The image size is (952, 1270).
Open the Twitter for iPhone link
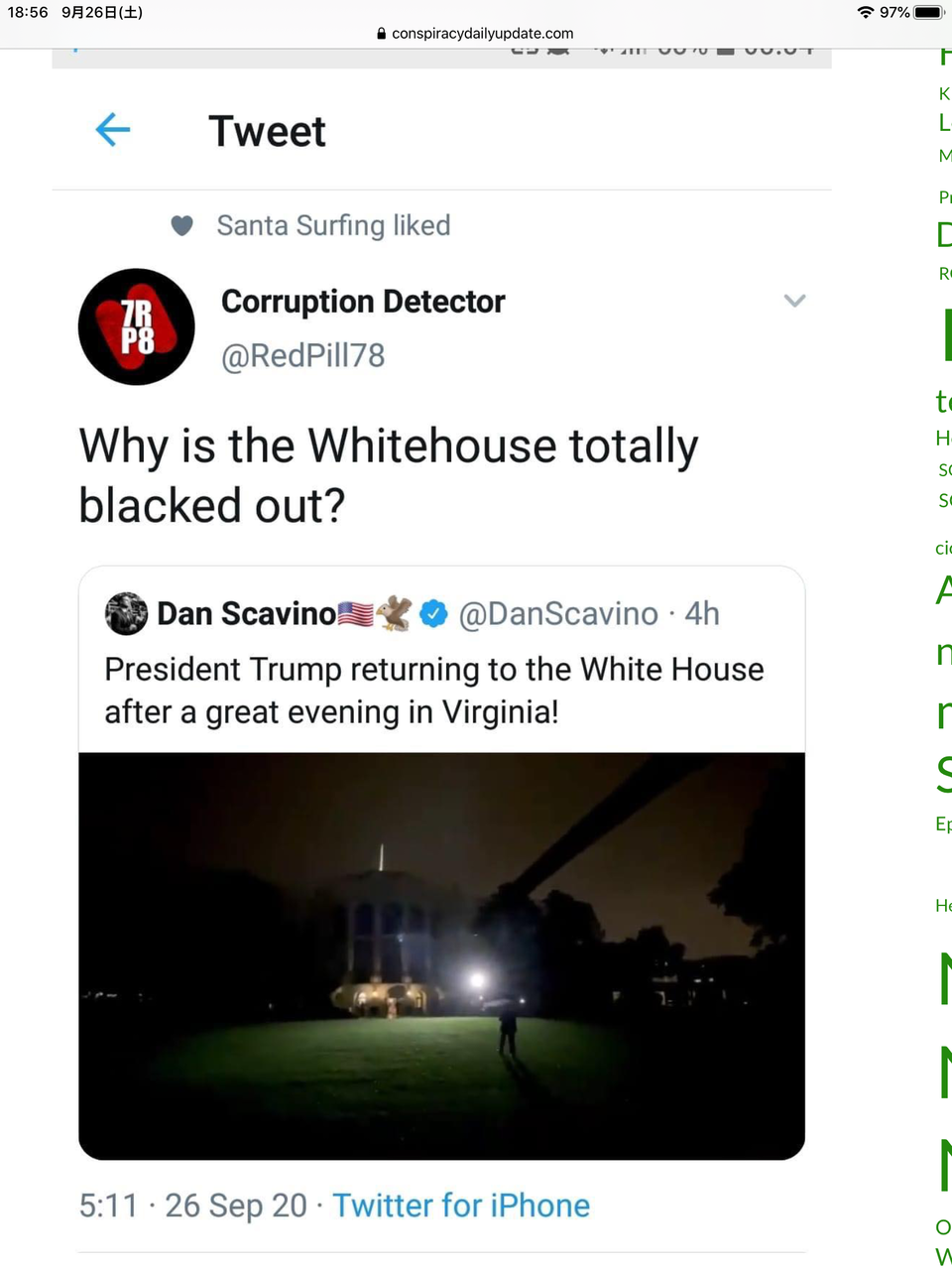pyautogui.click(x=461, y=1206)
